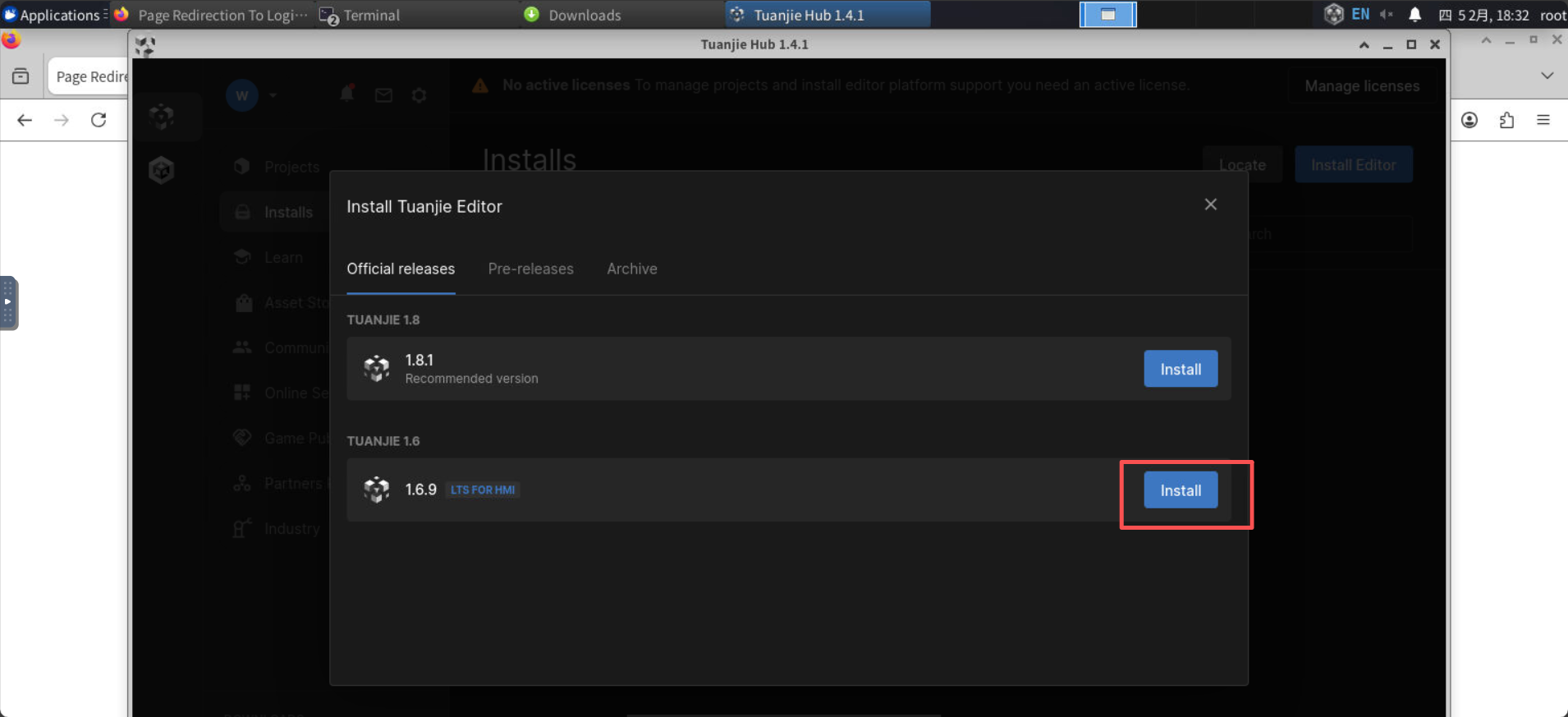Open the Firefox account icon

point(1469,120)
